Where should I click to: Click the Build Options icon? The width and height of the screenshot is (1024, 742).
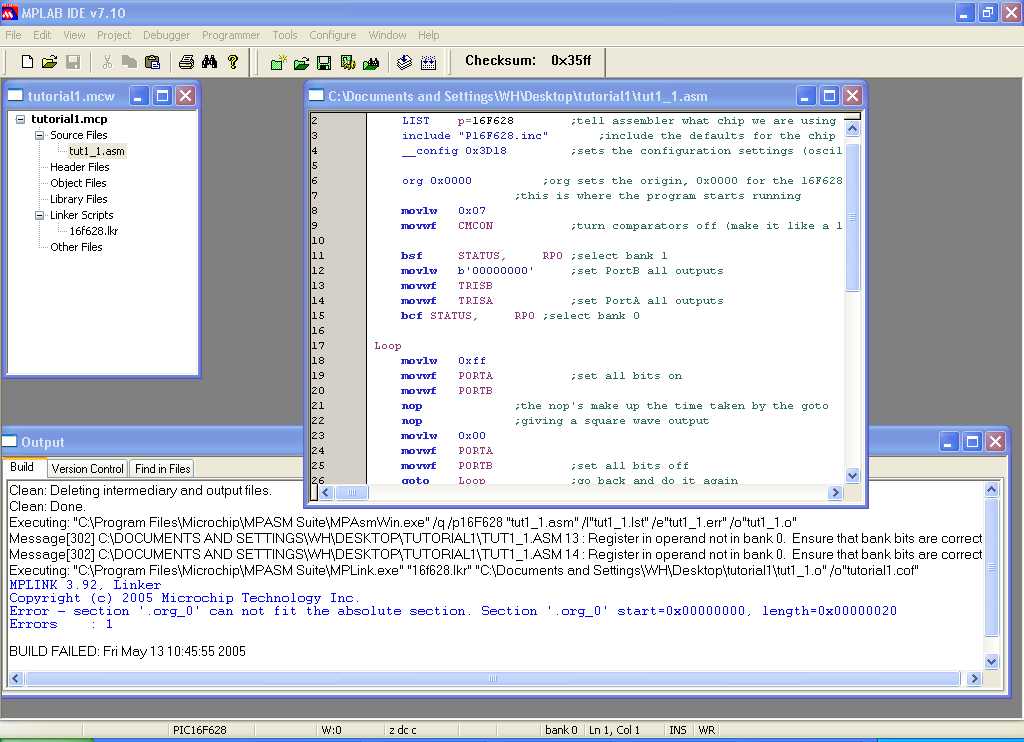click(x=347, y=63)
